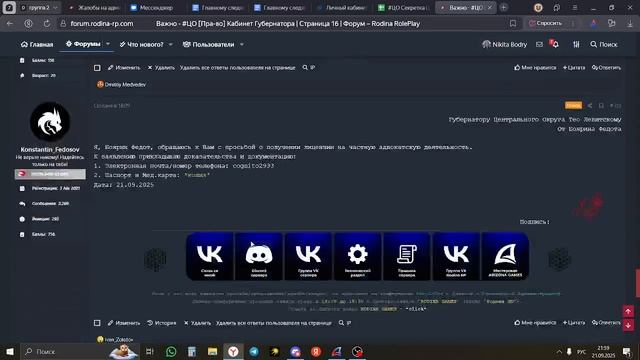Open the third VK tile beside the sail logo

click(456, 256)
